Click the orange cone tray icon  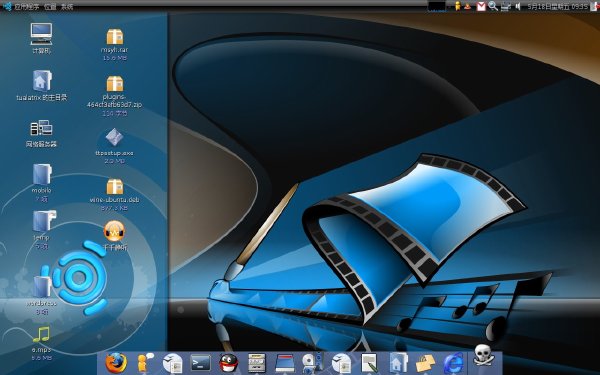pyautogui.click(x=467, y=7)
